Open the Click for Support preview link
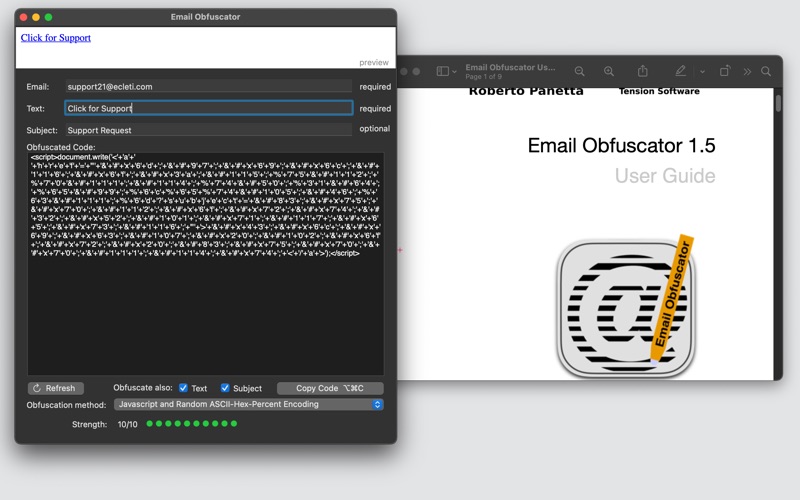 tap(56, 38)
